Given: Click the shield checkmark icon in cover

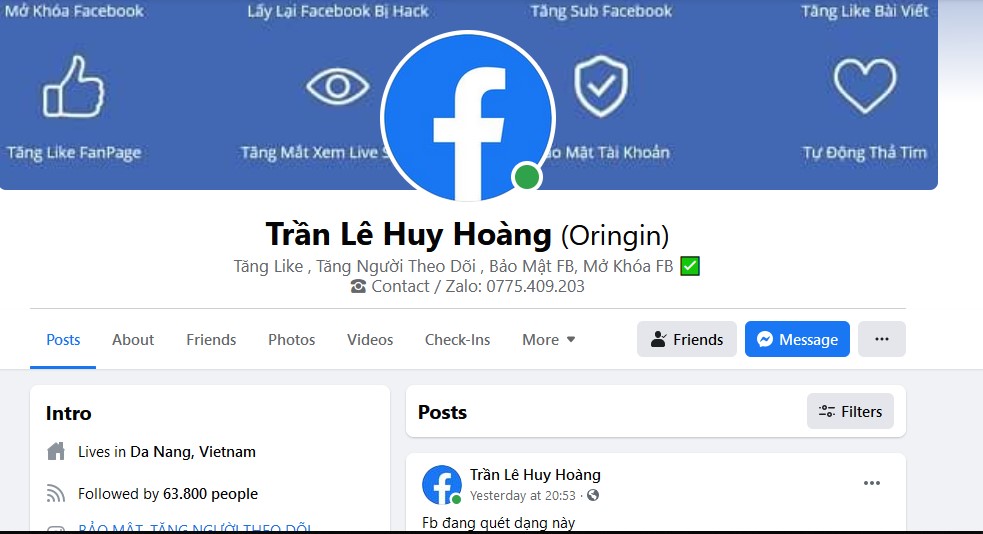Looking at the screenshot, I should point(601,86).
